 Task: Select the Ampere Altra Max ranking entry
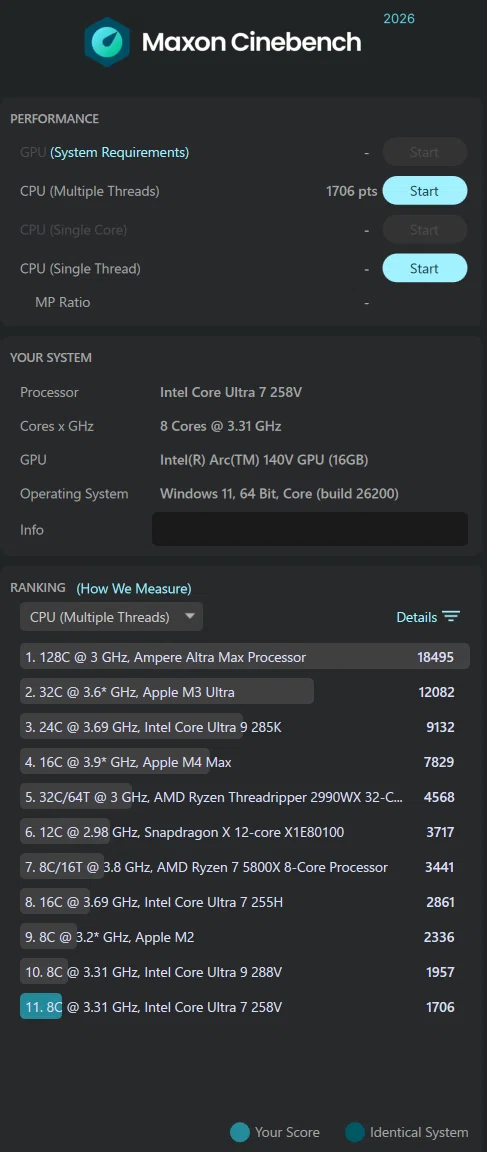[x=245, y=657]
